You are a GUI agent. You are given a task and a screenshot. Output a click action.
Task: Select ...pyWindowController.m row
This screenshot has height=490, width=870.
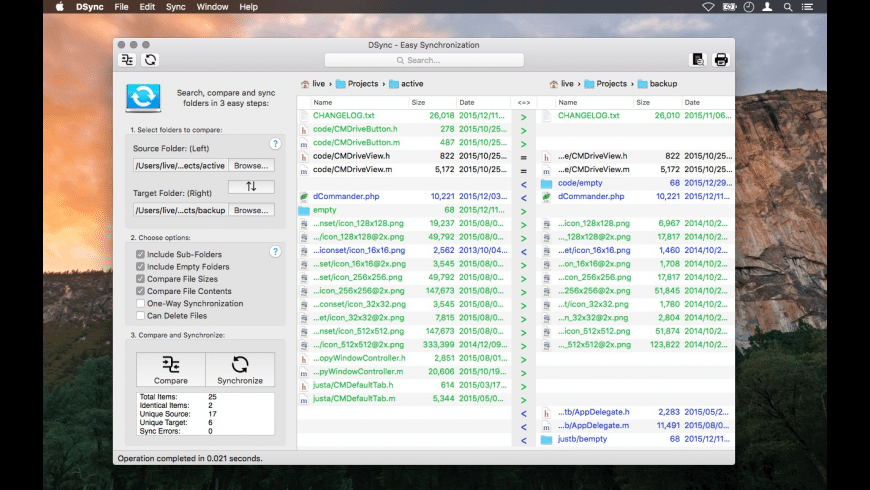(x=404, y=372)
